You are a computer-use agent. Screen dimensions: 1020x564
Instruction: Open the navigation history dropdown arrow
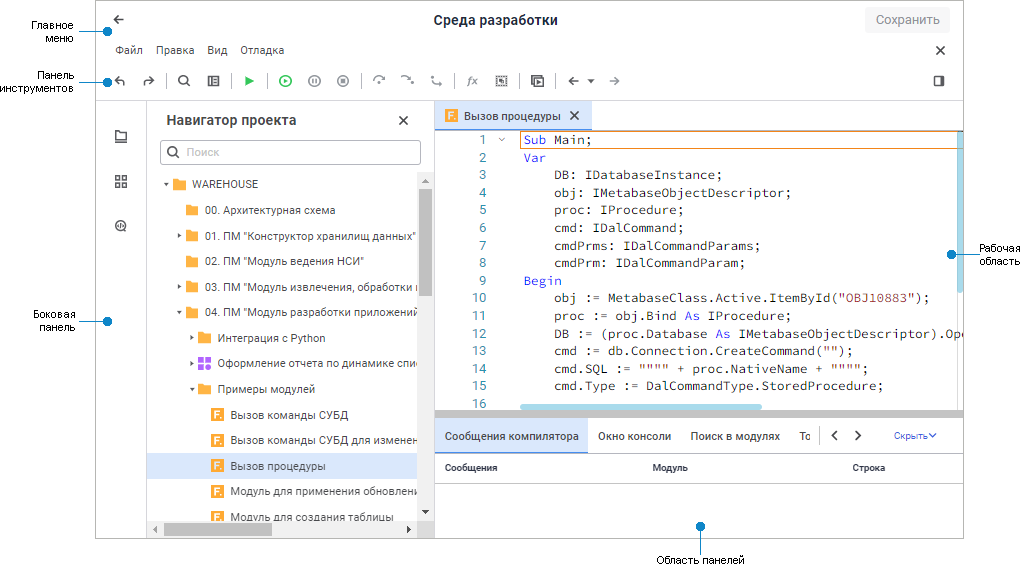591,81
